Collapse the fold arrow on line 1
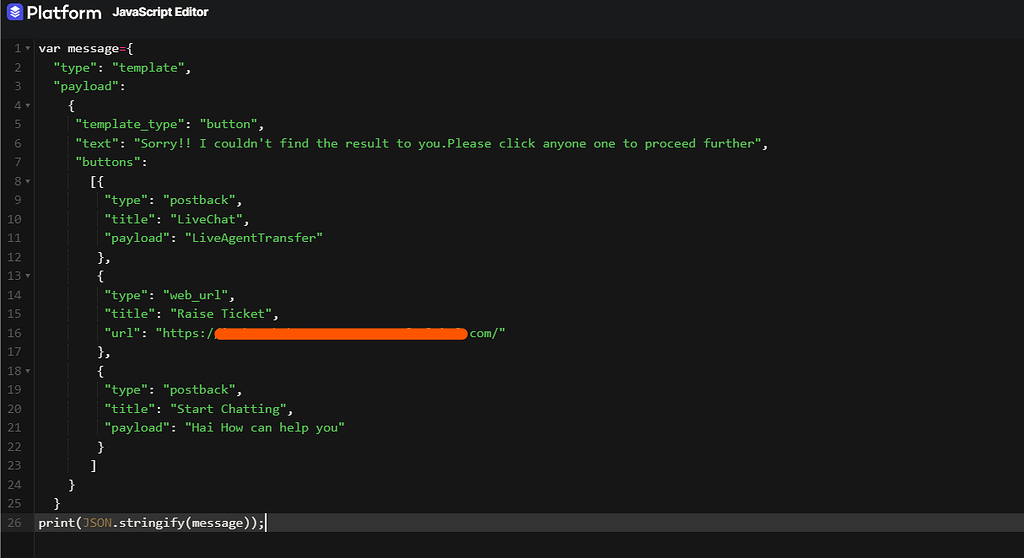 click(x=27, y=48)
